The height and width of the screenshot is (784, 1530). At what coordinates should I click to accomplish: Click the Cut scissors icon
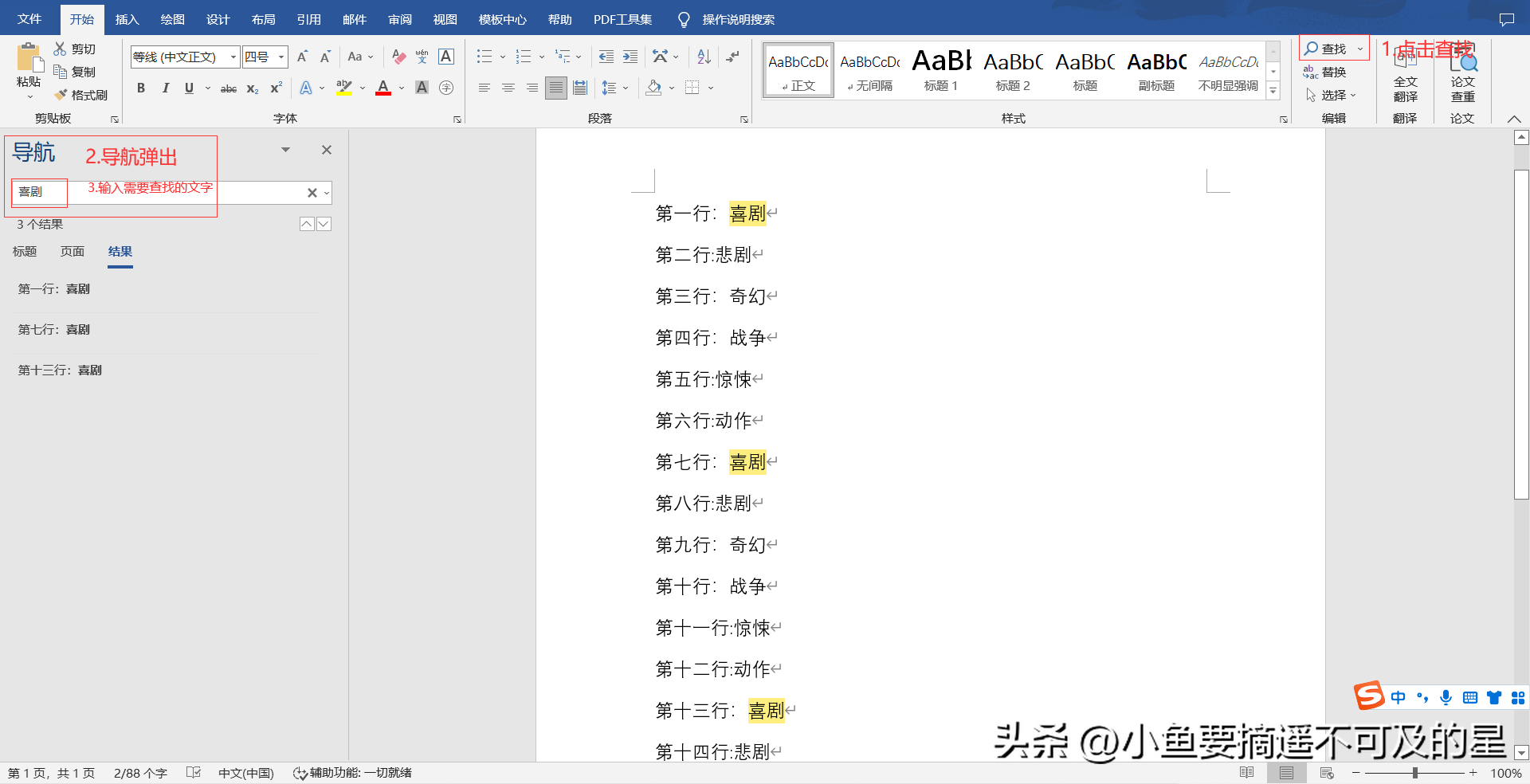60,49
